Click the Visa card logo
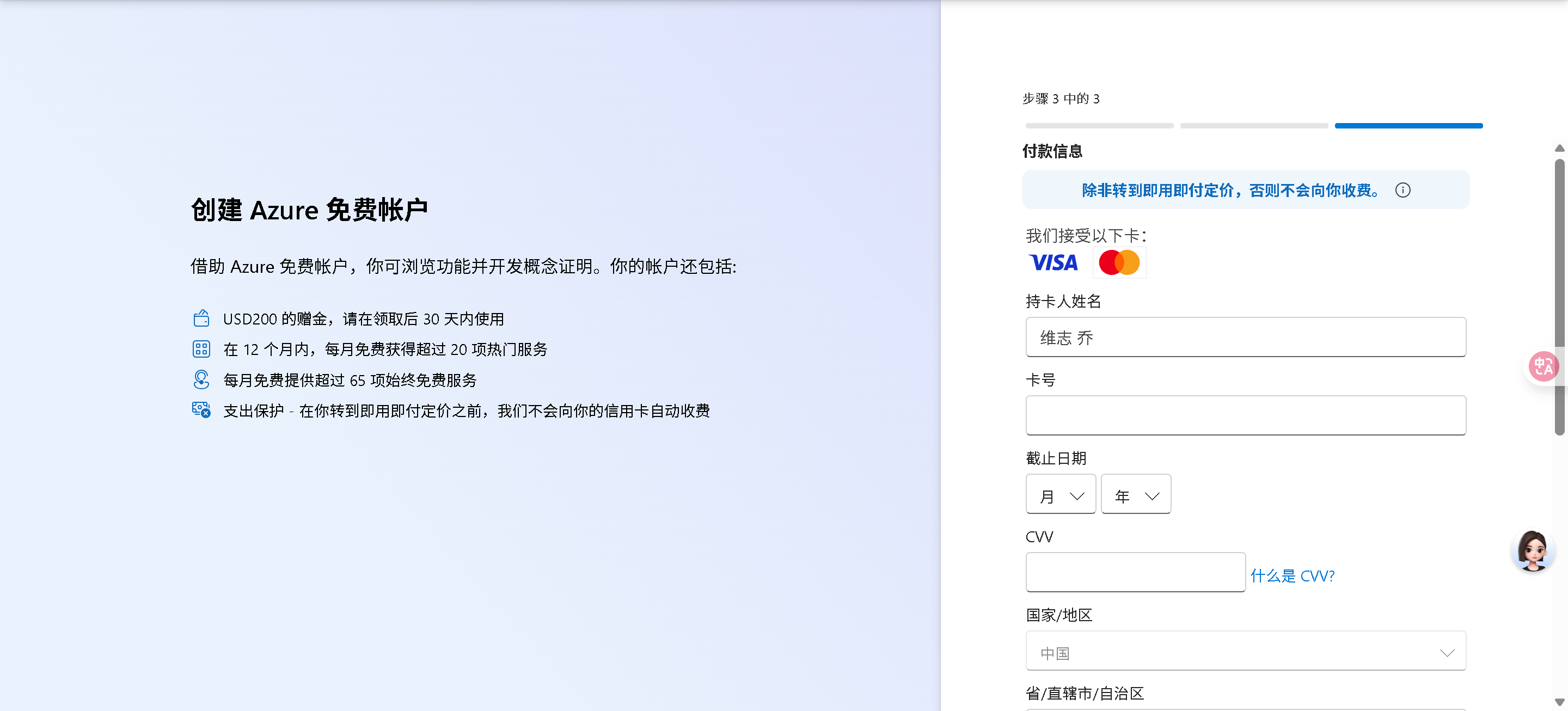 (x=1053, y=263)
